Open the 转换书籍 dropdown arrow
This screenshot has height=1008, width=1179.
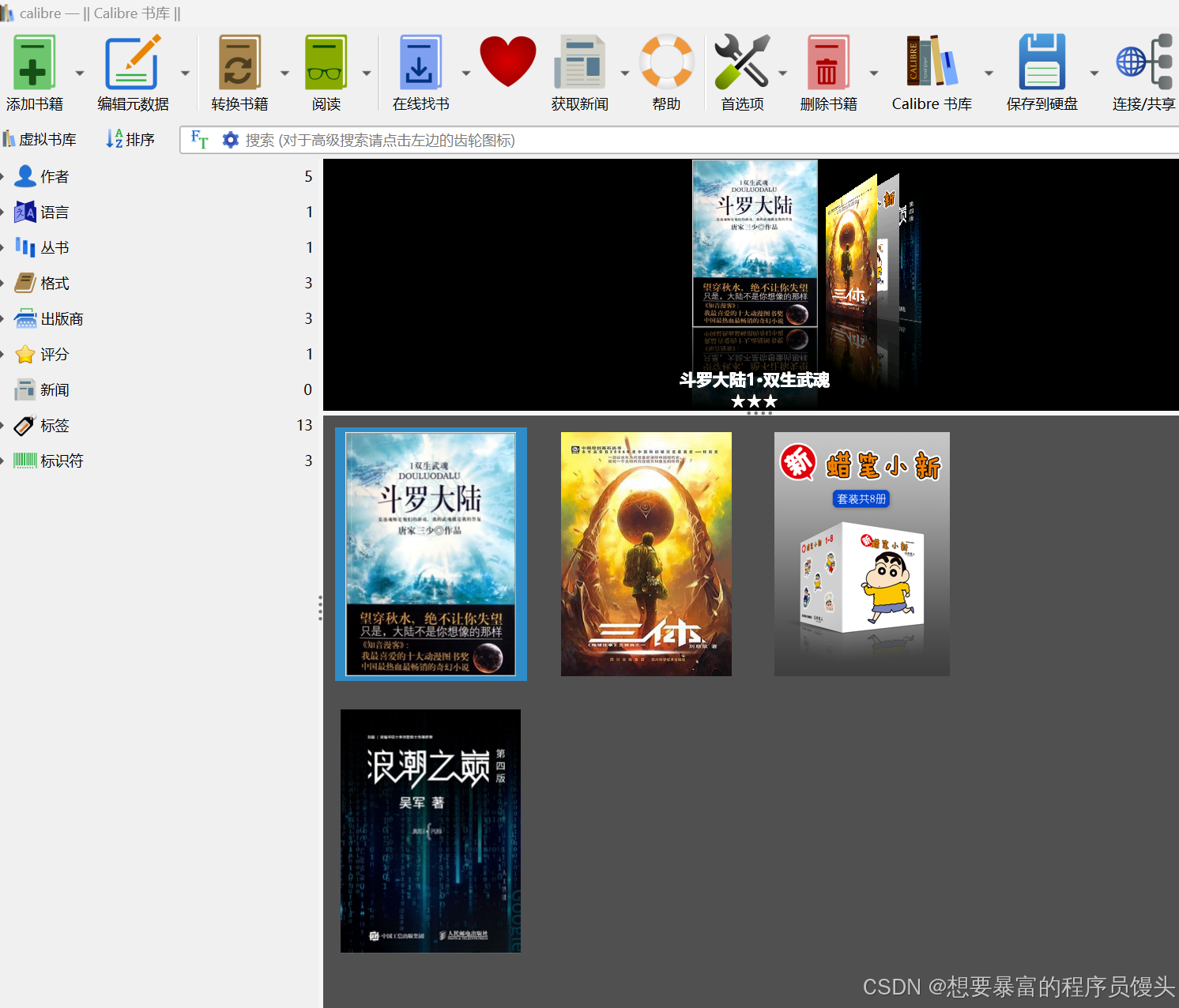pos(284,73)
